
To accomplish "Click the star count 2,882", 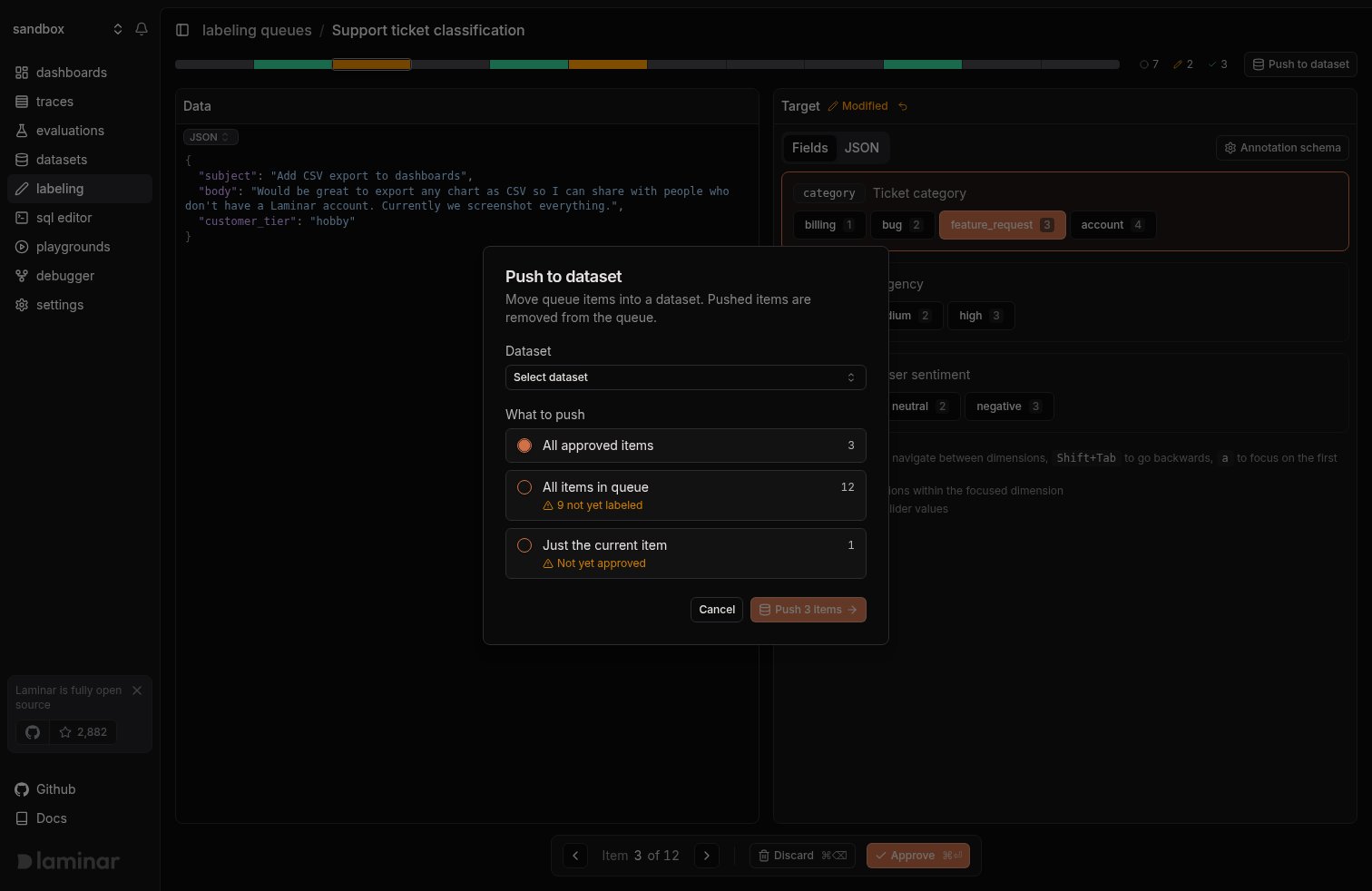I will click(83, 732).
